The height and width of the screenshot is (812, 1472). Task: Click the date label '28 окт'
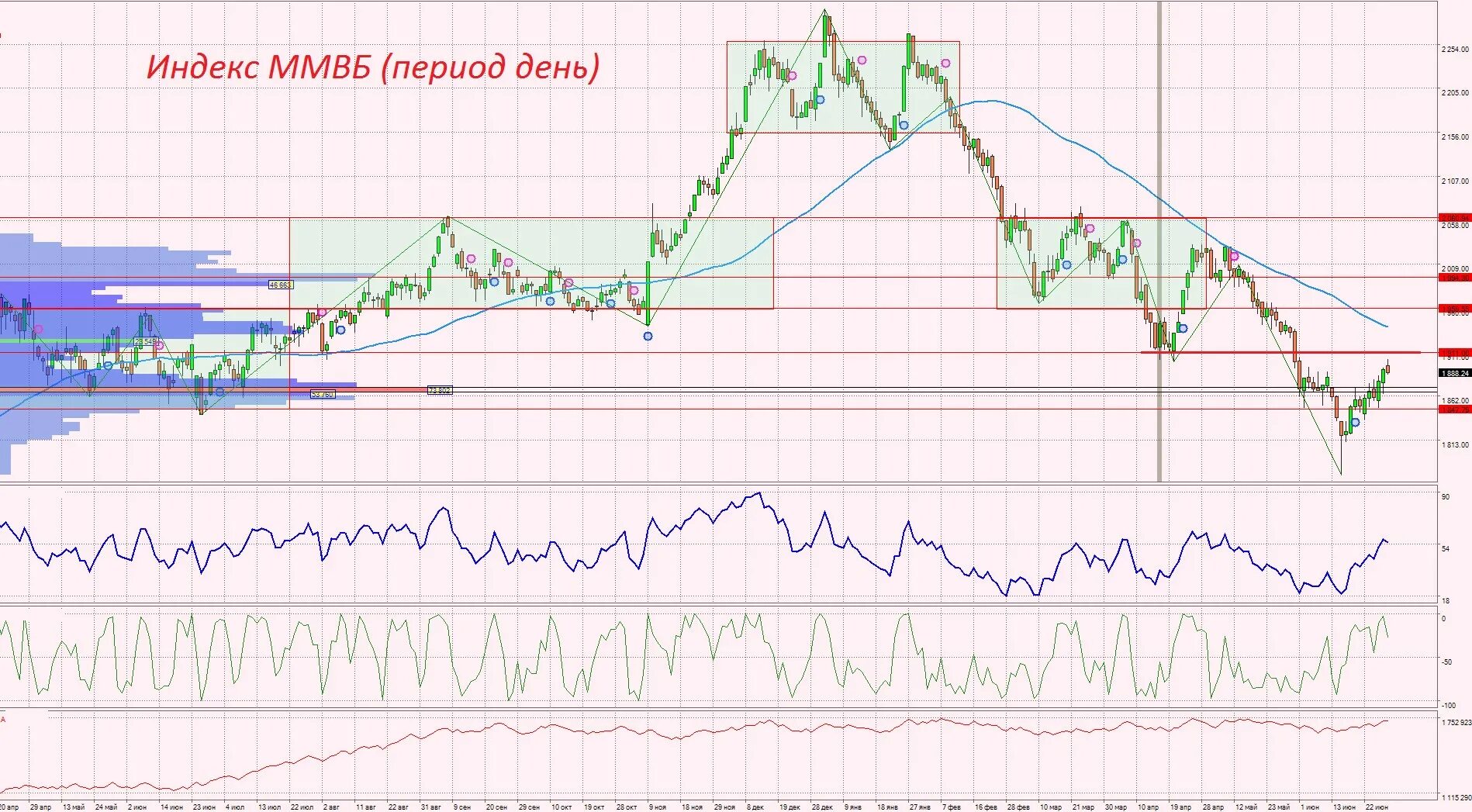click(626, 807)
